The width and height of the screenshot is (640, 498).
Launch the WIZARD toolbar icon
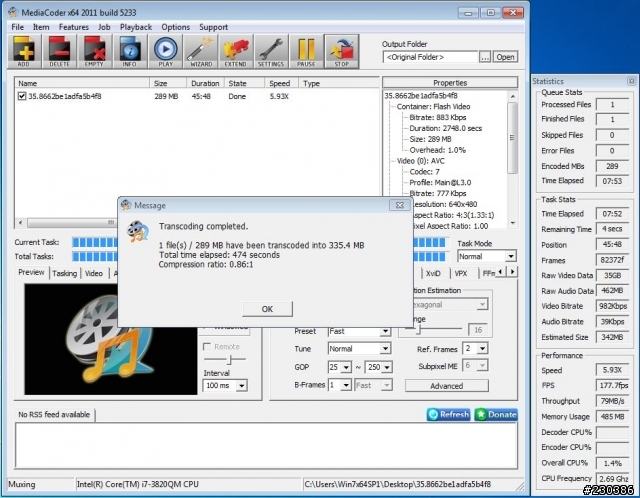click(x=201, y=51)
